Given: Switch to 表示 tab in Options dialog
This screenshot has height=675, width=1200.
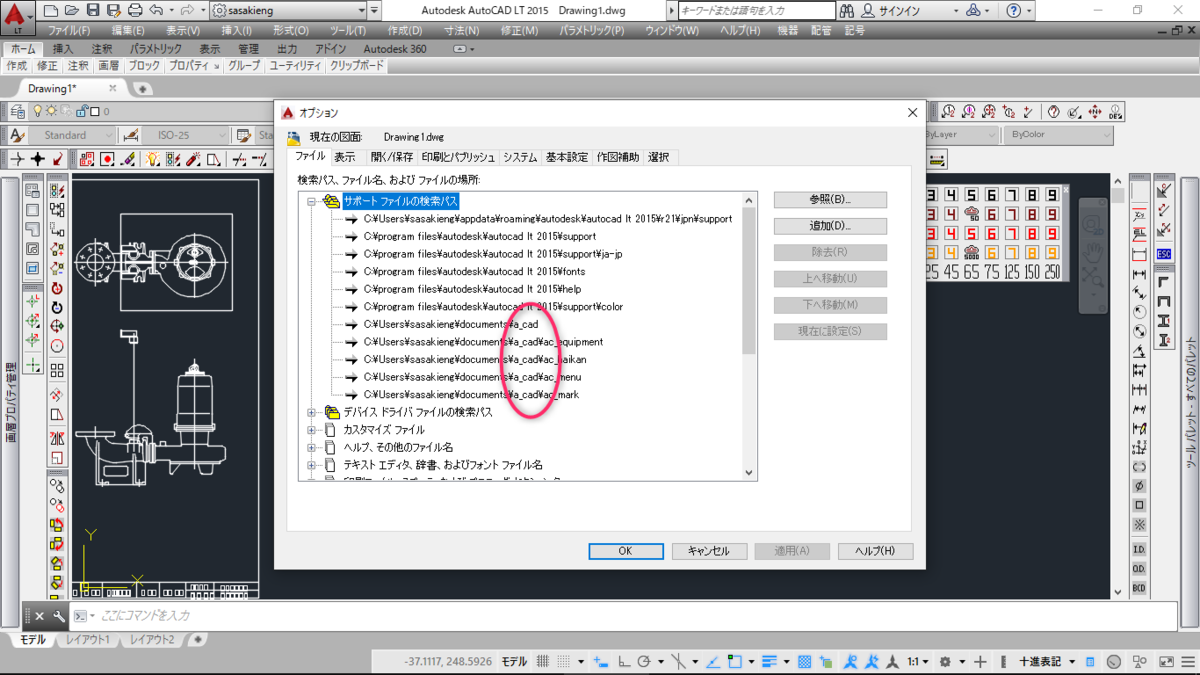Looking at the screenshot, I should click(345, 158).
